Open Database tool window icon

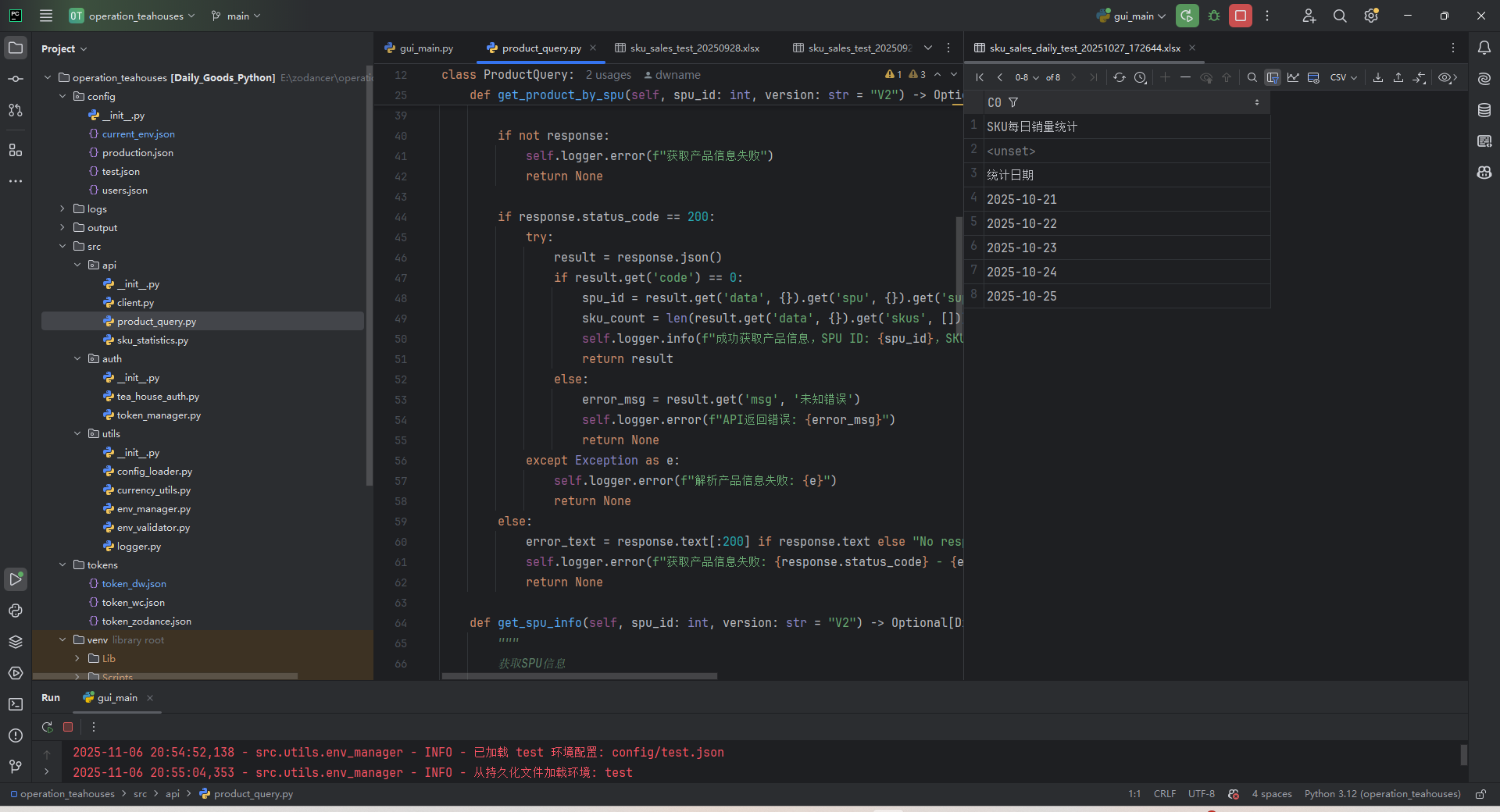(x=1484, y=110)
